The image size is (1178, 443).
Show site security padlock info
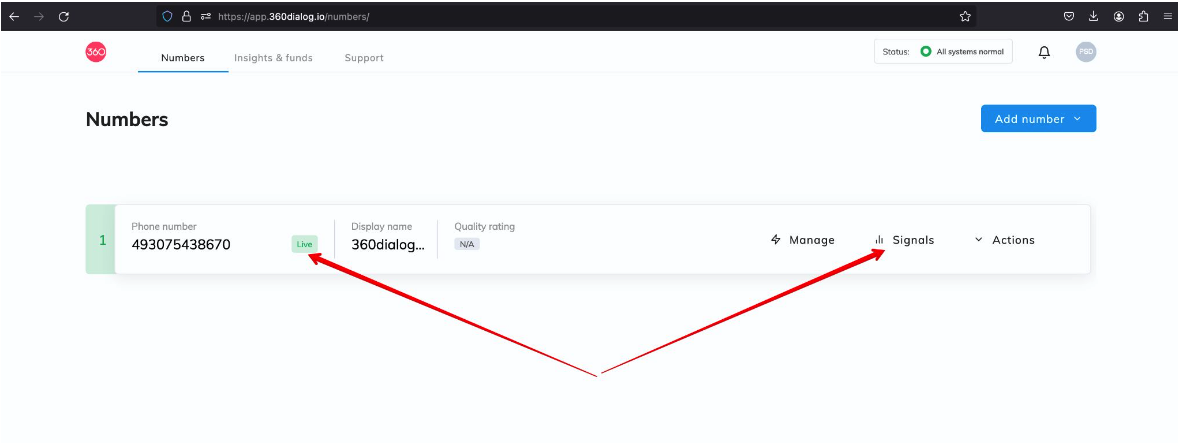coord(186,17)
